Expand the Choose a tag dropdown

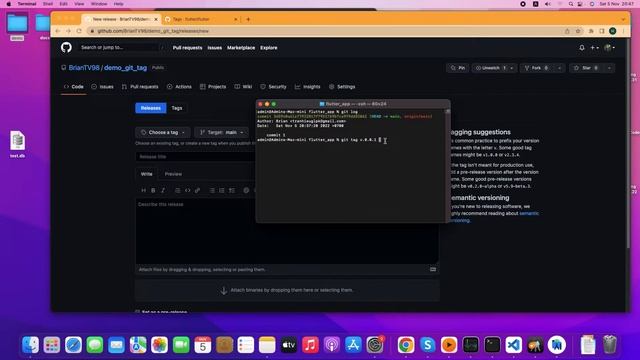(163, 132)
